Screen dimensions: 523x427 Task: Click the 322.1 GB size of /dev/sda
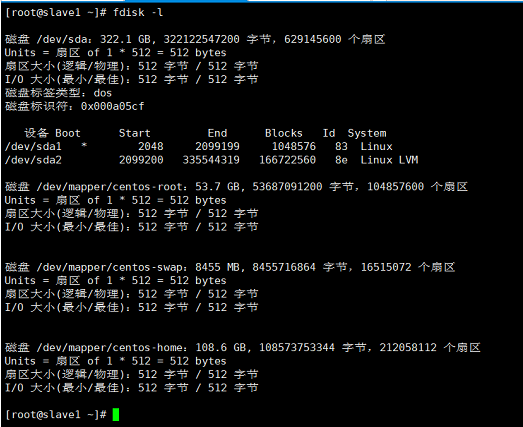coord(125,39)
